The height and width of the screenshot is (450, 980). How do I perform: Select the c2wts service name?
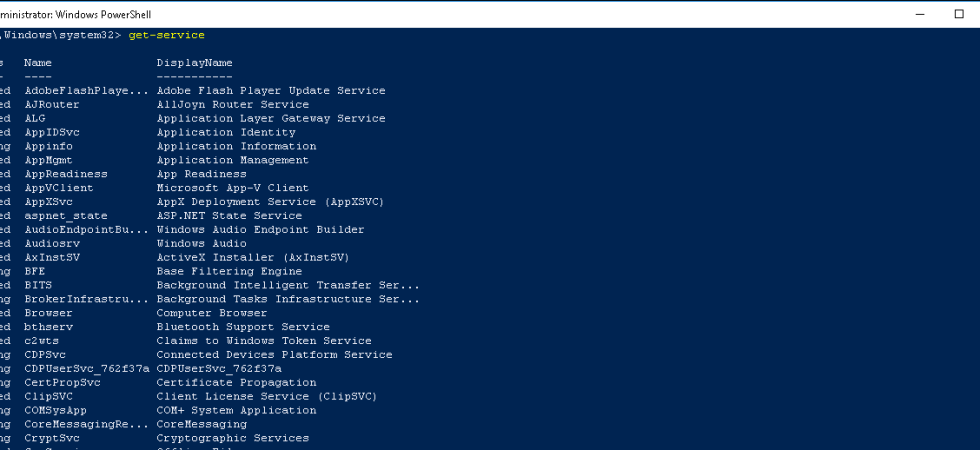41,341
